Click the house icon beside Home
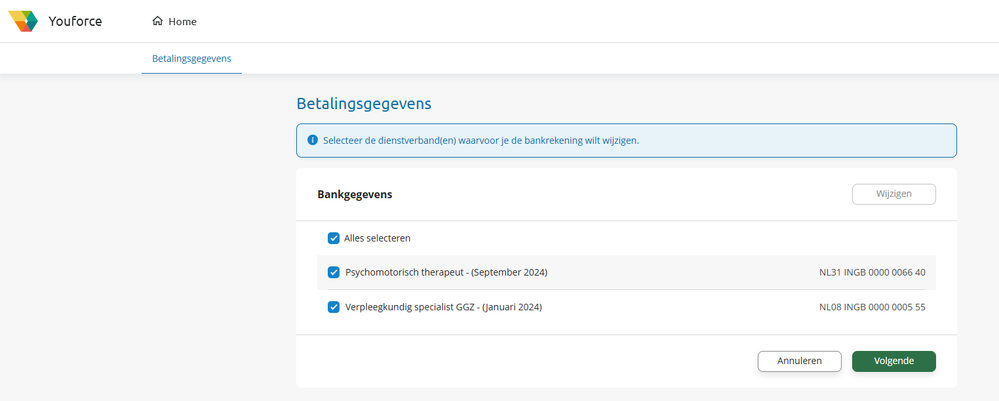The height and width of the screenshot is (401, 999). [x=157, y=21]
